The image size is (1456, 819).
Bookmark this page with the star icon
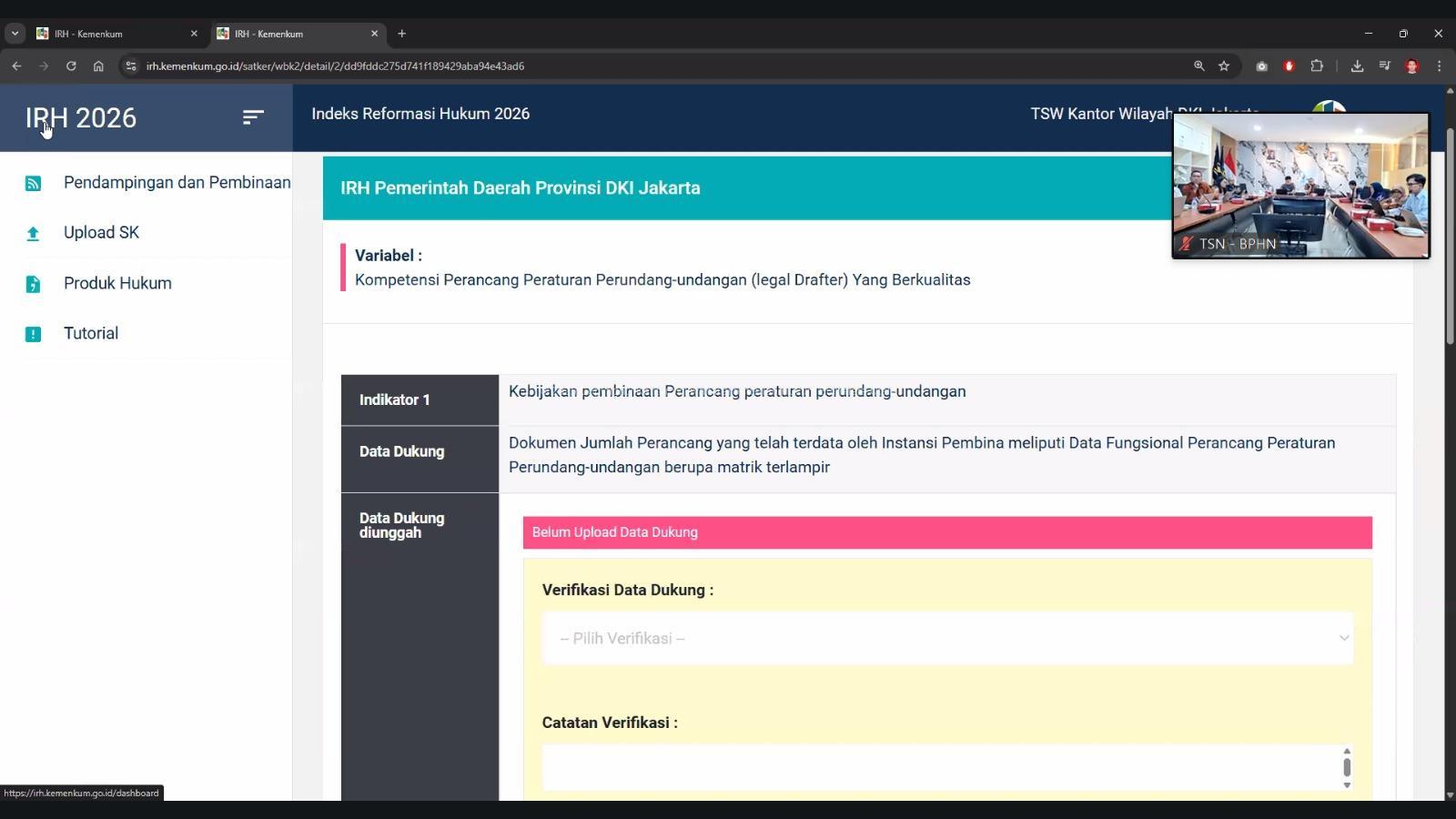pyautogui.click(x=1224, y=66)
